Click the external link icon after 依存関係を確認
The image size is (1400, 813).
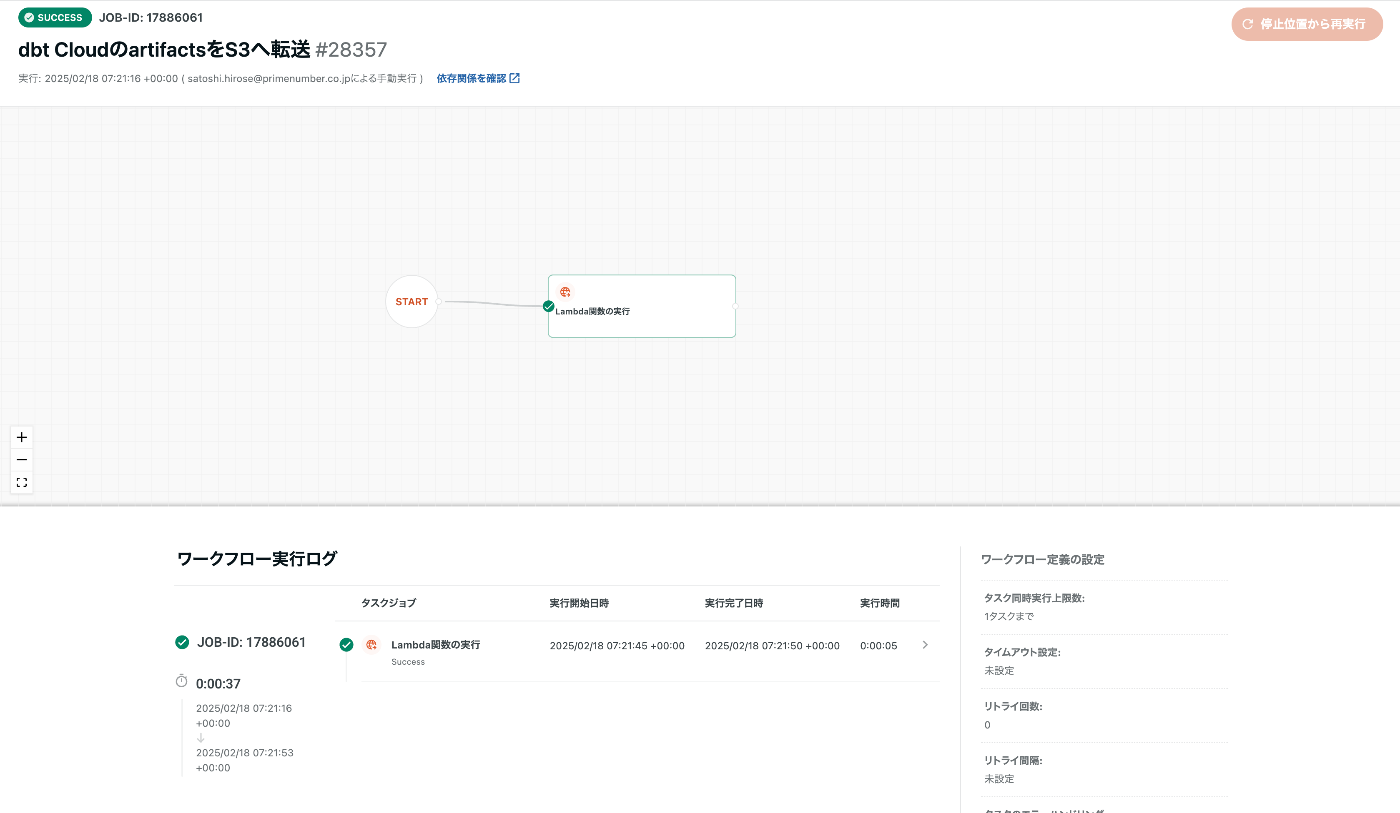coord(515,78)
